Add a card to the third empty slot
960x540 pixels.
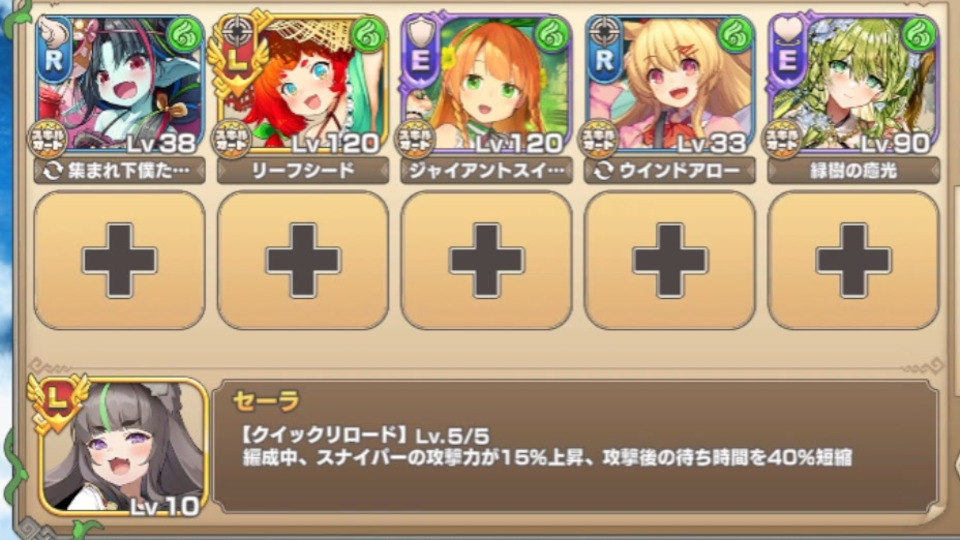486,260
